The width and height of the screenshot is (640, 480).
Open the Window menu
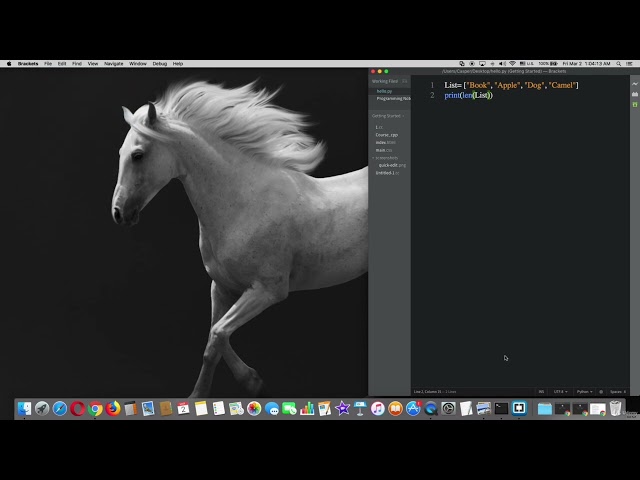[138, 64]
